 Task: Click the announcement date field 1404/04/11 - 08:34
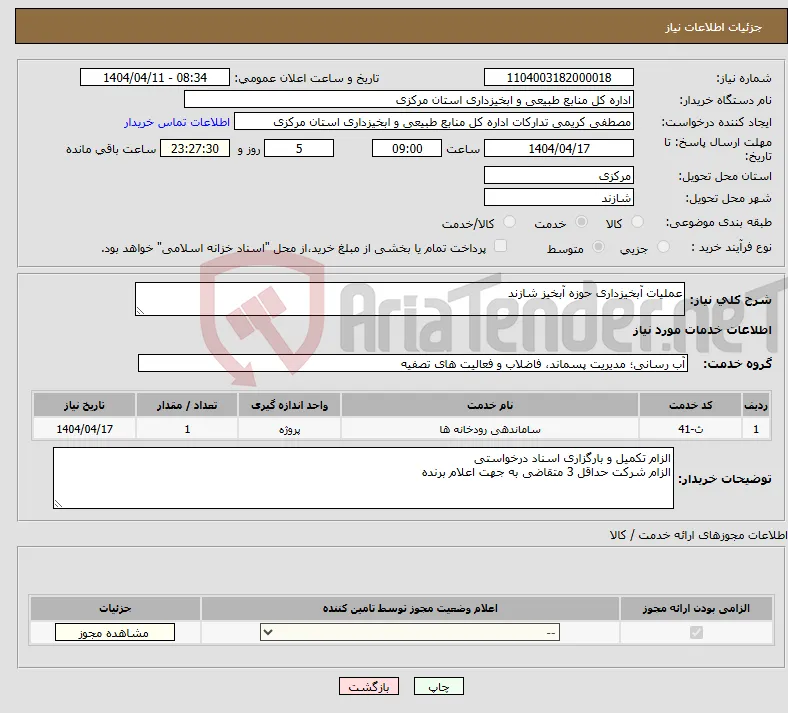155,77
